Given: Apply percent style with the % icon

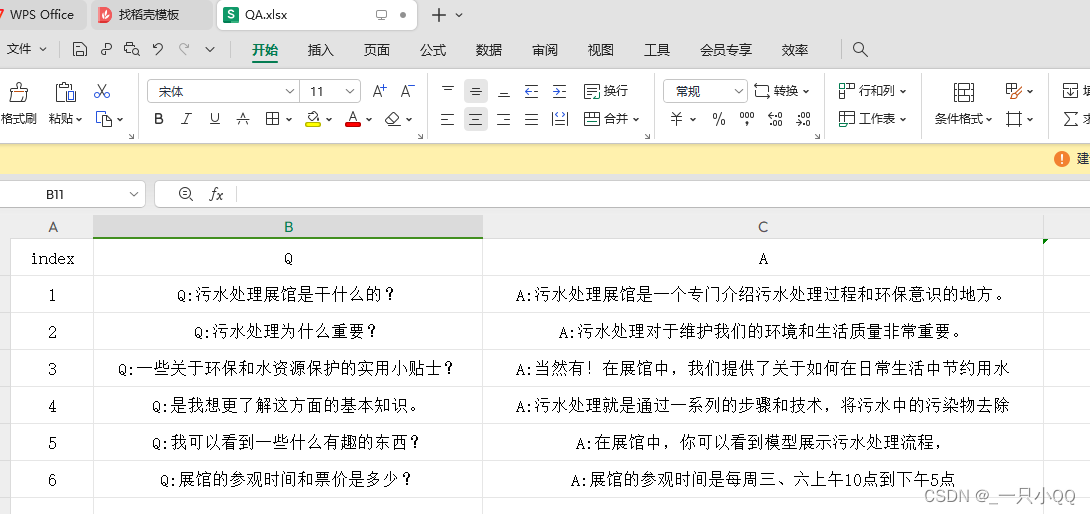Looking at the screenshot, I should click(719, 120).
